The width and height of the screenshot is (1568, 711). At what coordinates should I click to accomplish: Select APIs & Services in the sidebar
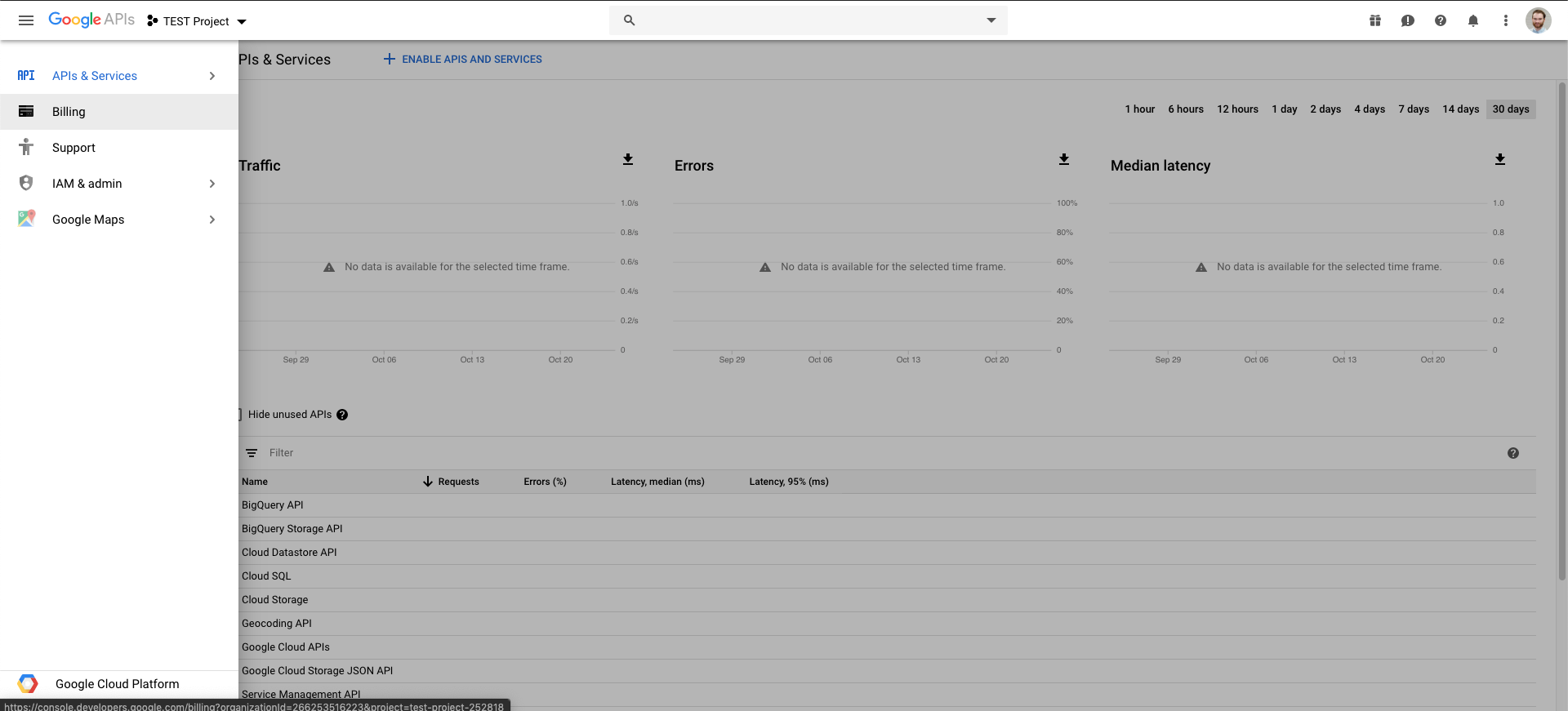click(119, 76)
